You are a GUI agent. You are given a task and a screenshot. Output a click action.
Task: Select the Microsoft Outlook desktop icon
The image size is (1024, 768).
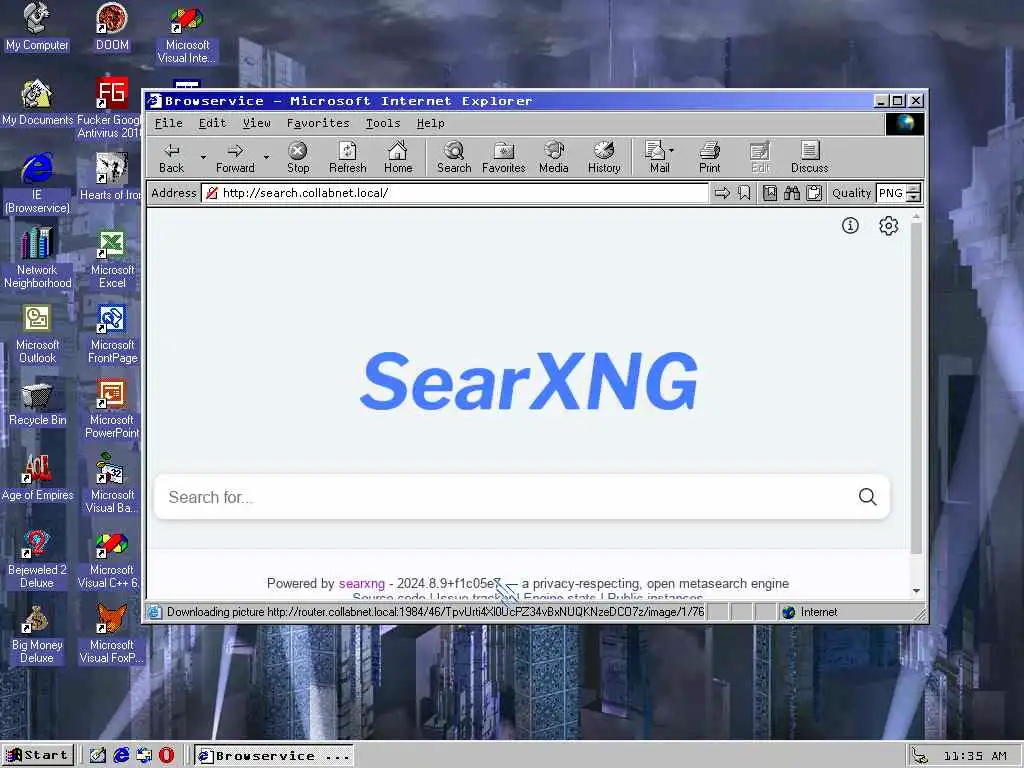(37, 334)
